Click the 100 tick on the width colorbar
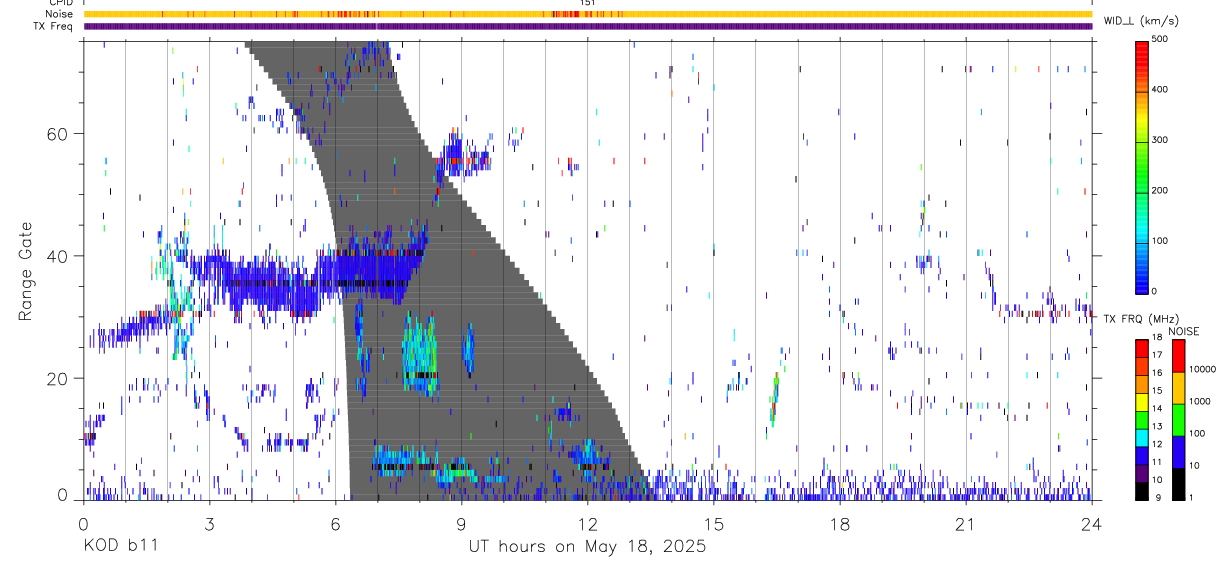 tap(1161, 240)
